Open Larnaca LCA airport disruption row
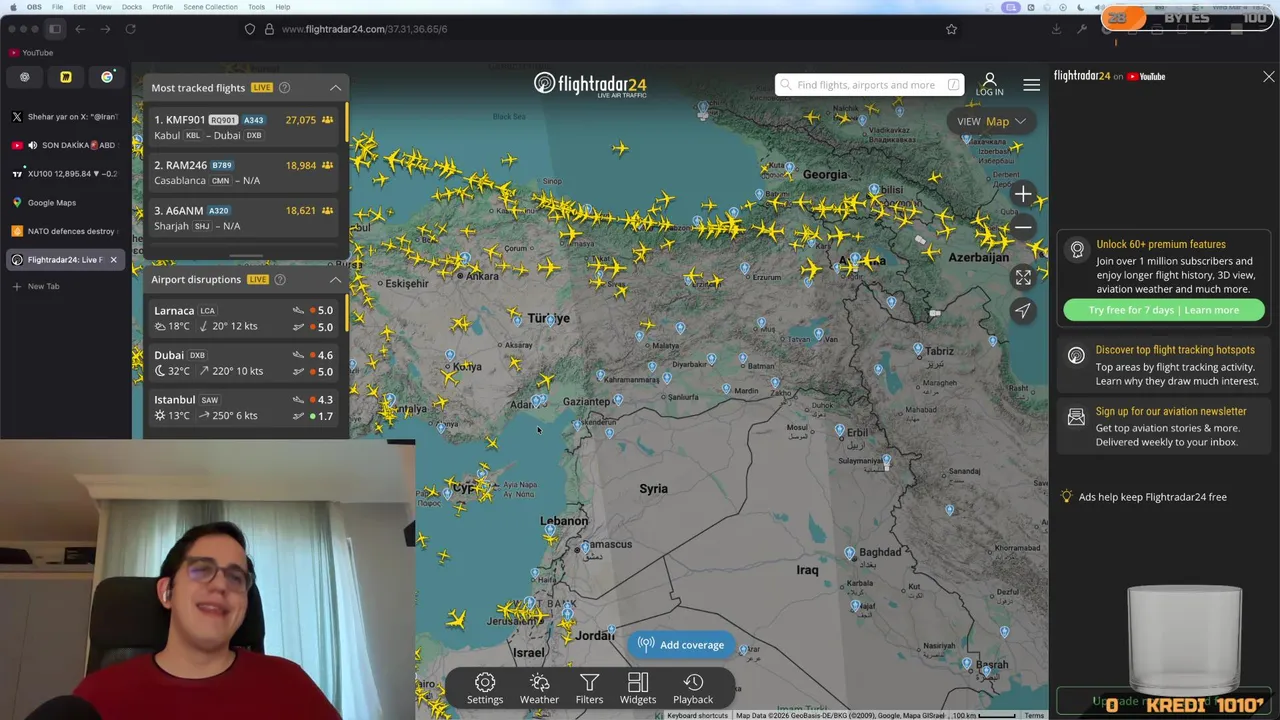This screenshot has height=720, width=1280. pyautogui.click(x=244, y=318)
